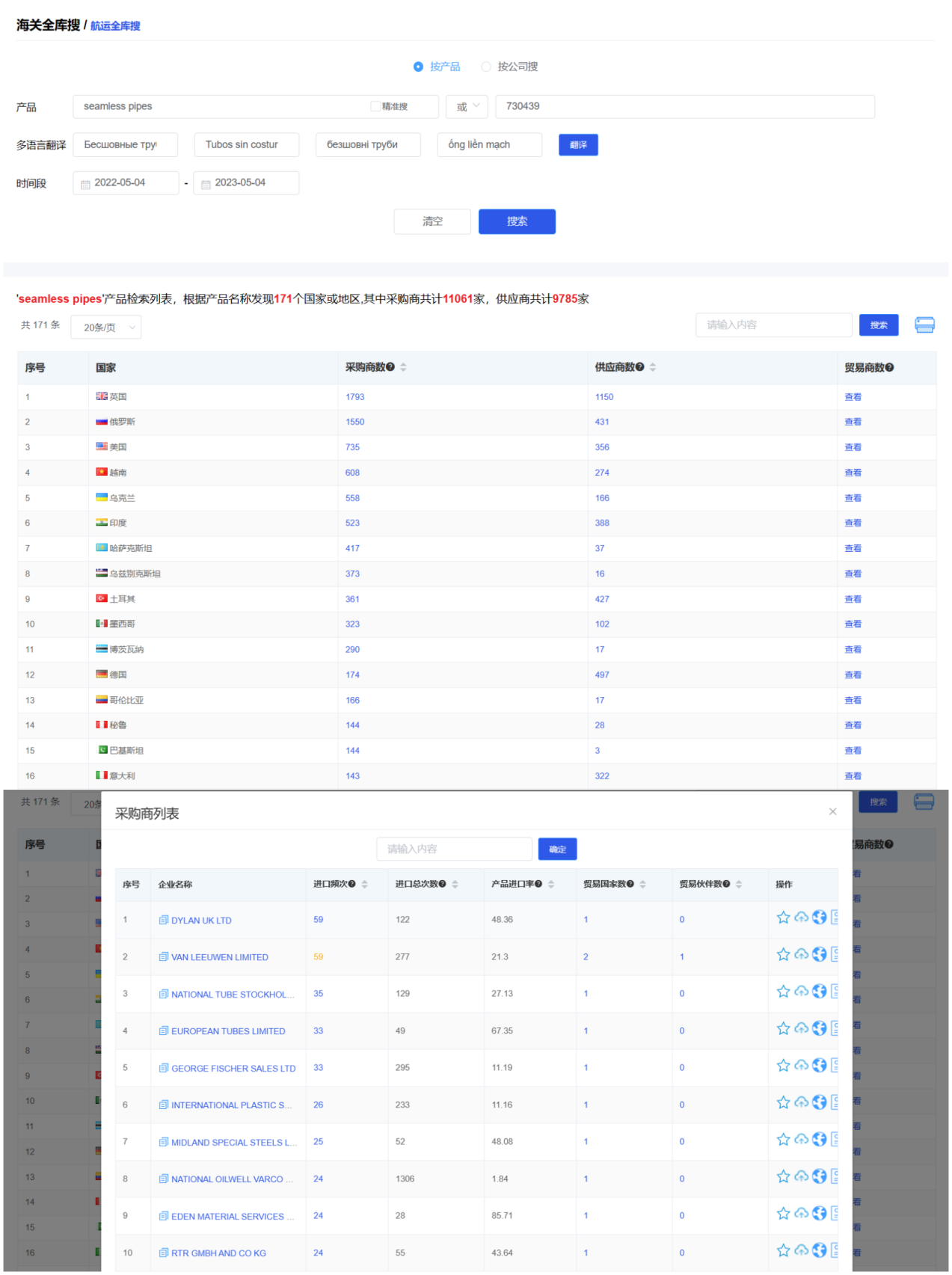Click globe icon for VAN LEEUWEN LIMITED
The height and width of the screenshot is (1275, 952).
tap(819, 955)
